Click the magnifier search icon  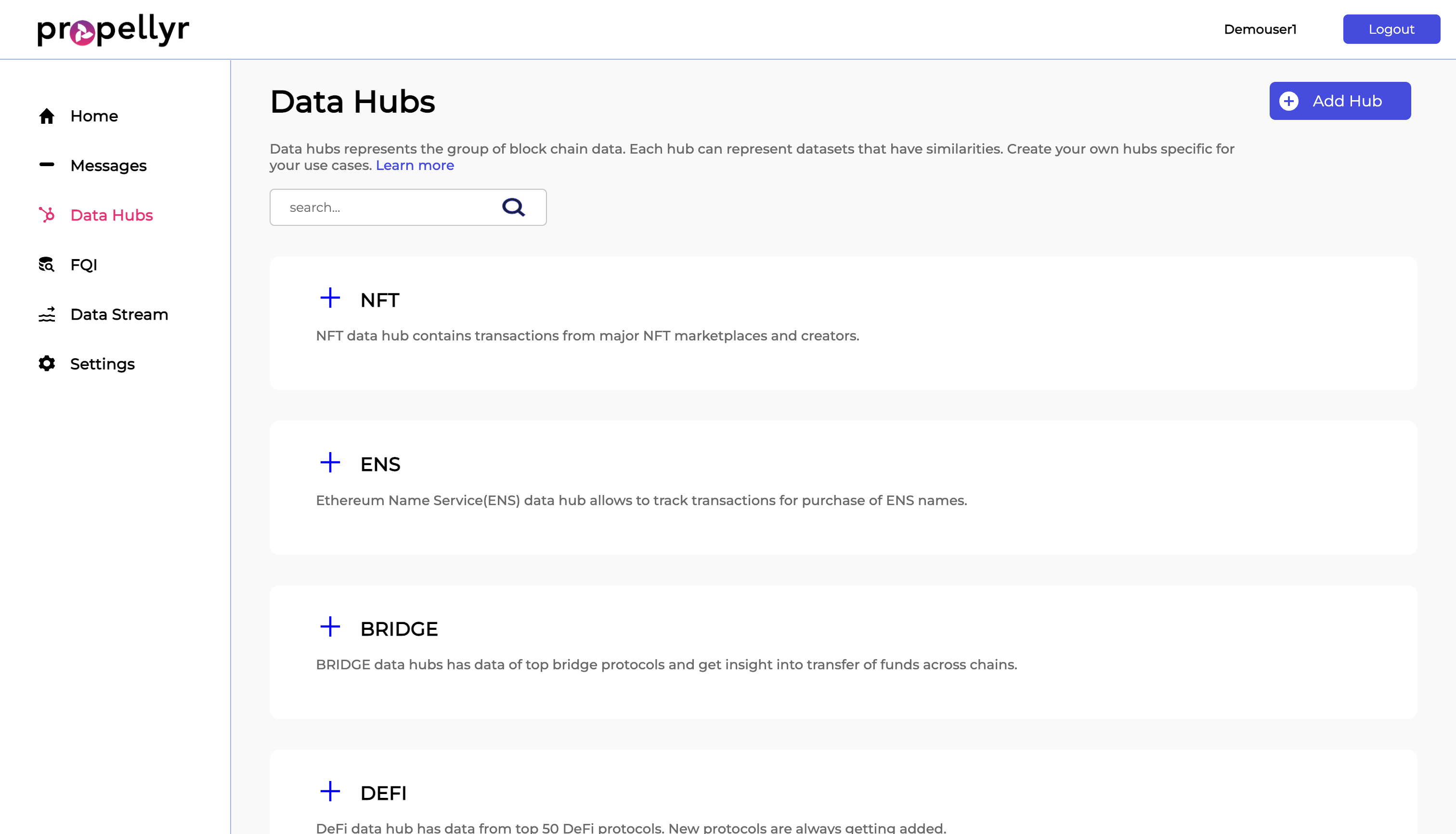tap(514, 208)
